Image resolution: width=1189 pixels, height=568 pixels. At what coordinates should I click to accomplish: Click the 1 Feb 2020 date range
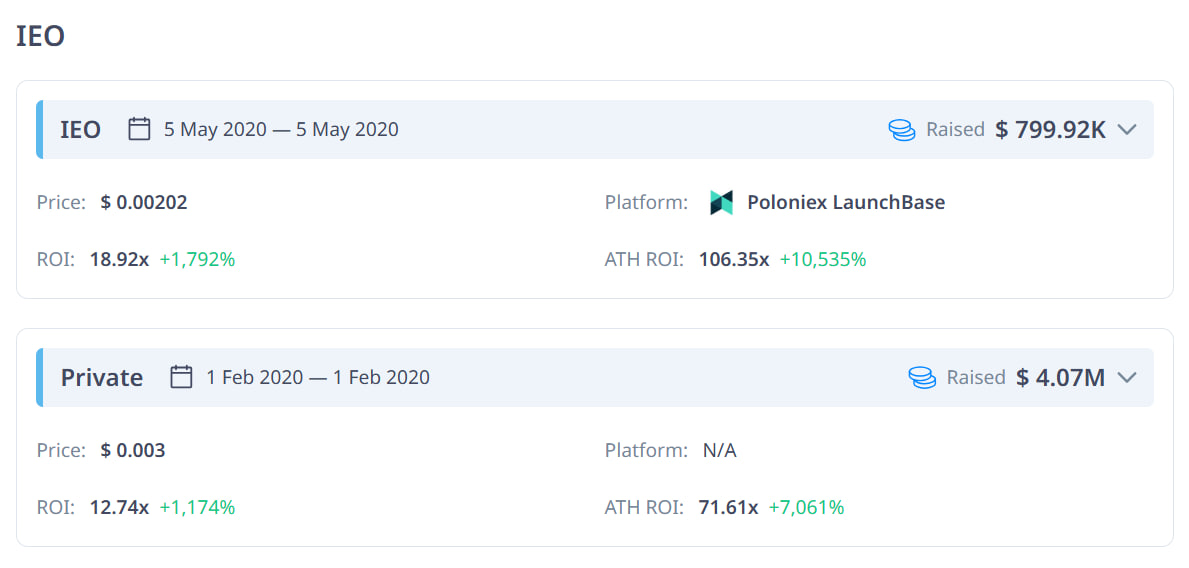coord(318,377)
